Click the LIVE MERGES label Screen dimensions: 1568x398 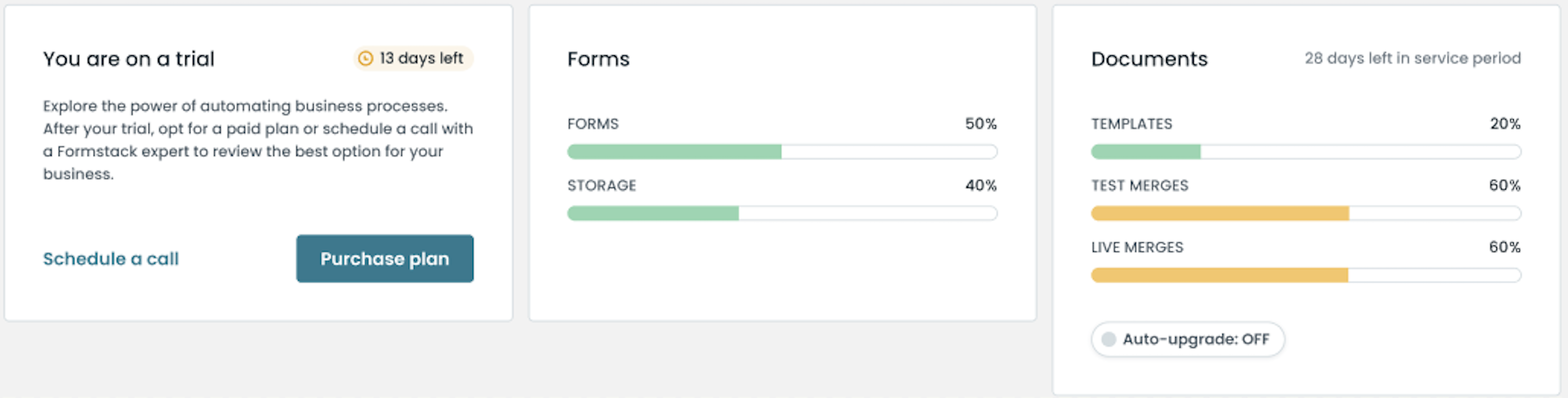[x=1137, y=247]
